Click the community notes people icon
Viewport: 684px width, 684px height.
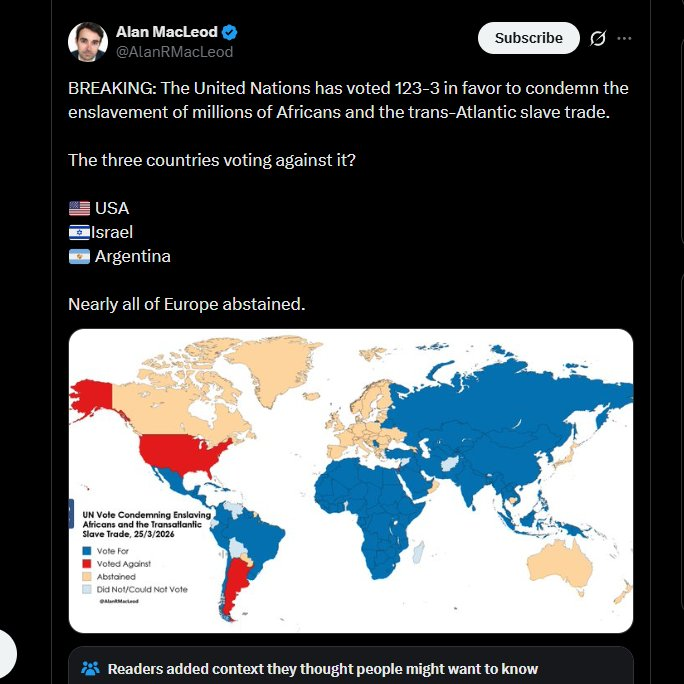point(90,669)
